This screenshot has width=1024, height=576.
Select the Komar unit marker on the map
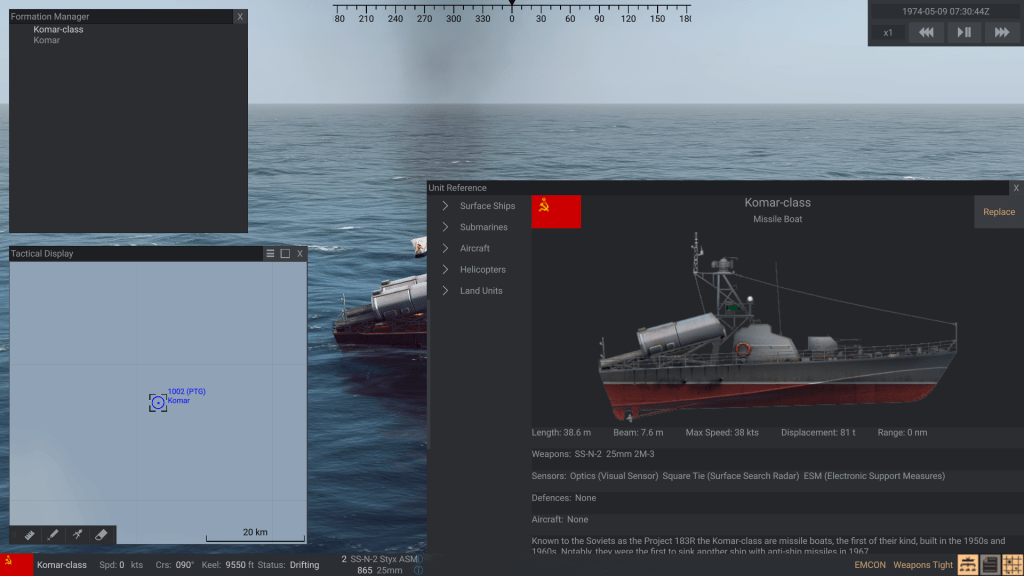tap(158, 402)
